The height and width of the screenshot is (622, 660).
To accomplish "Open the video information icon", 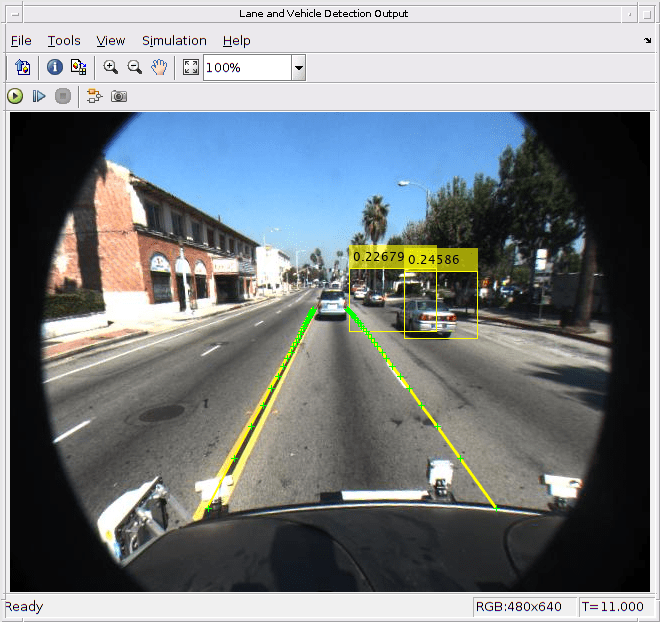I will tap(55, 67).
